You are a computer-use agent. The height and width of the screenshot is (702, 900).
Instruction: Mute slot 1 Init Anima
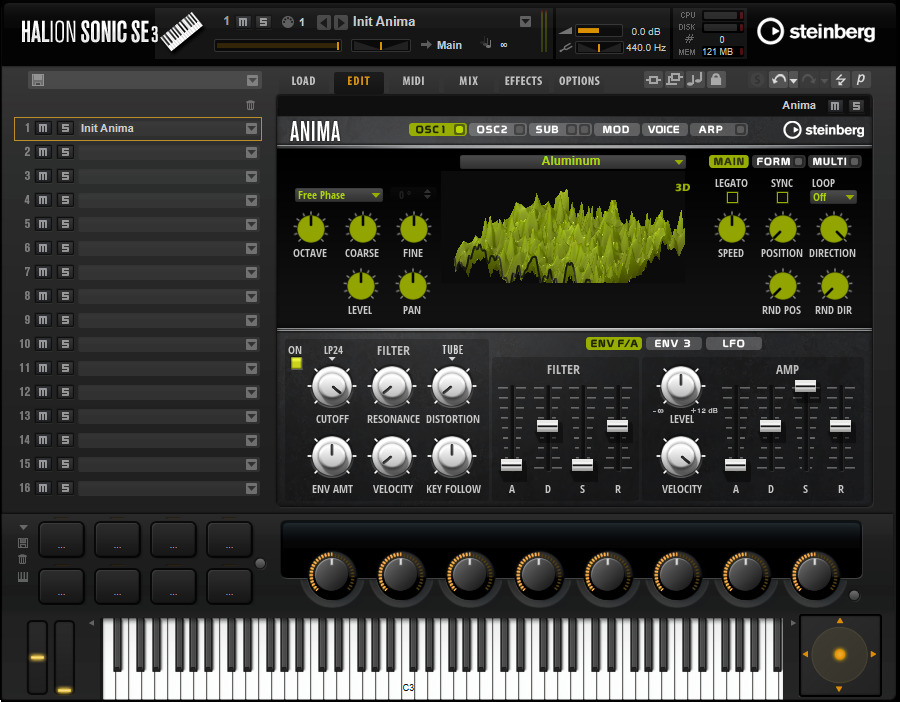coord(43,128)
